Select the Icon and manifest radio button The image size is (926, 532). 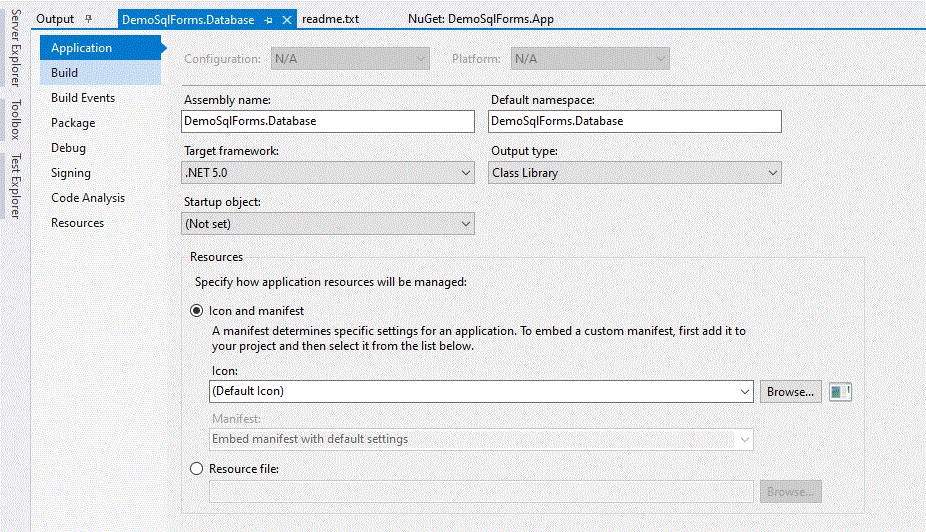point(197,311)
